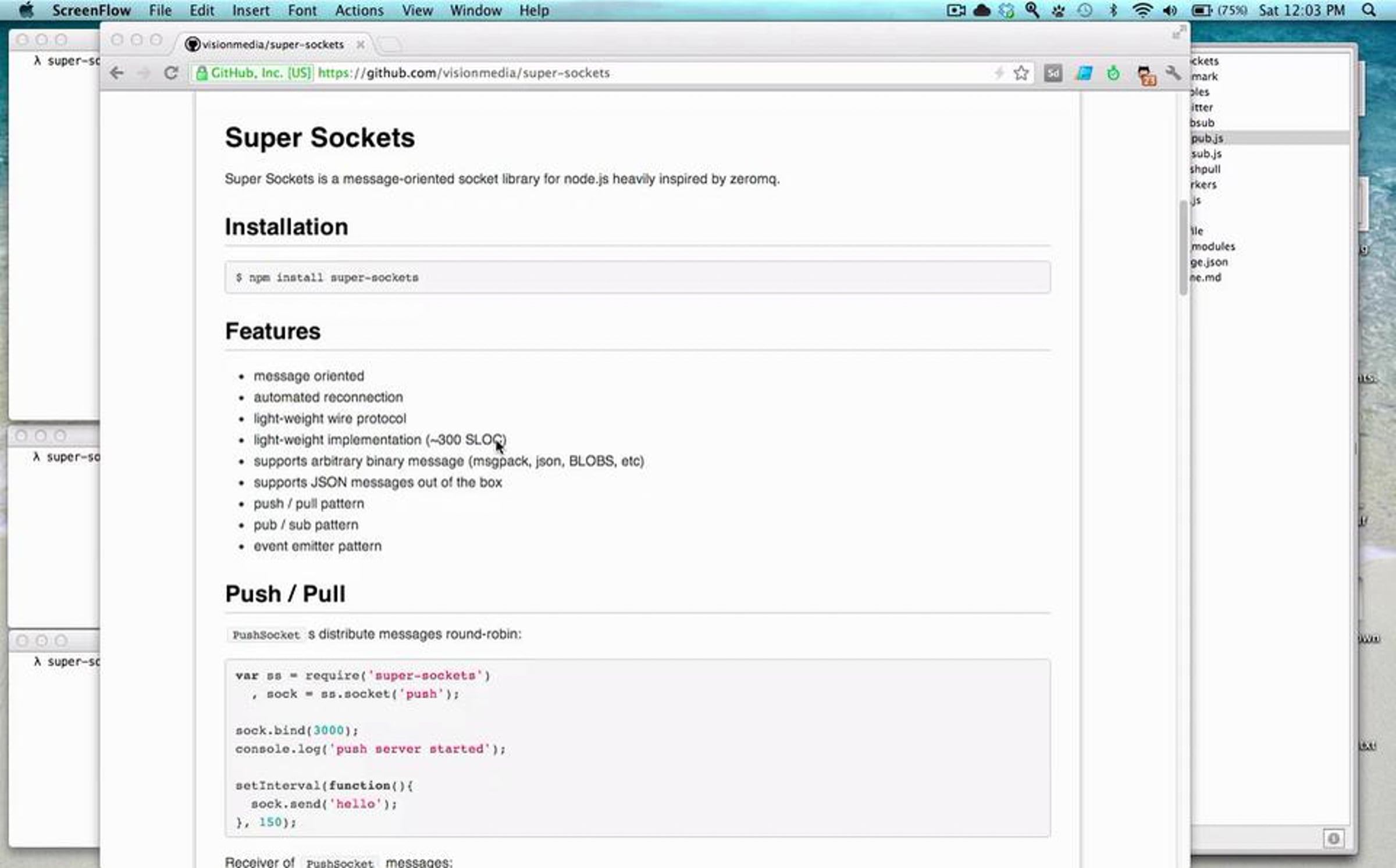This screenshot has height=868, width=1396.
Task: Click the 'Push / Pull' heading
Action: (x=285, y=594)
